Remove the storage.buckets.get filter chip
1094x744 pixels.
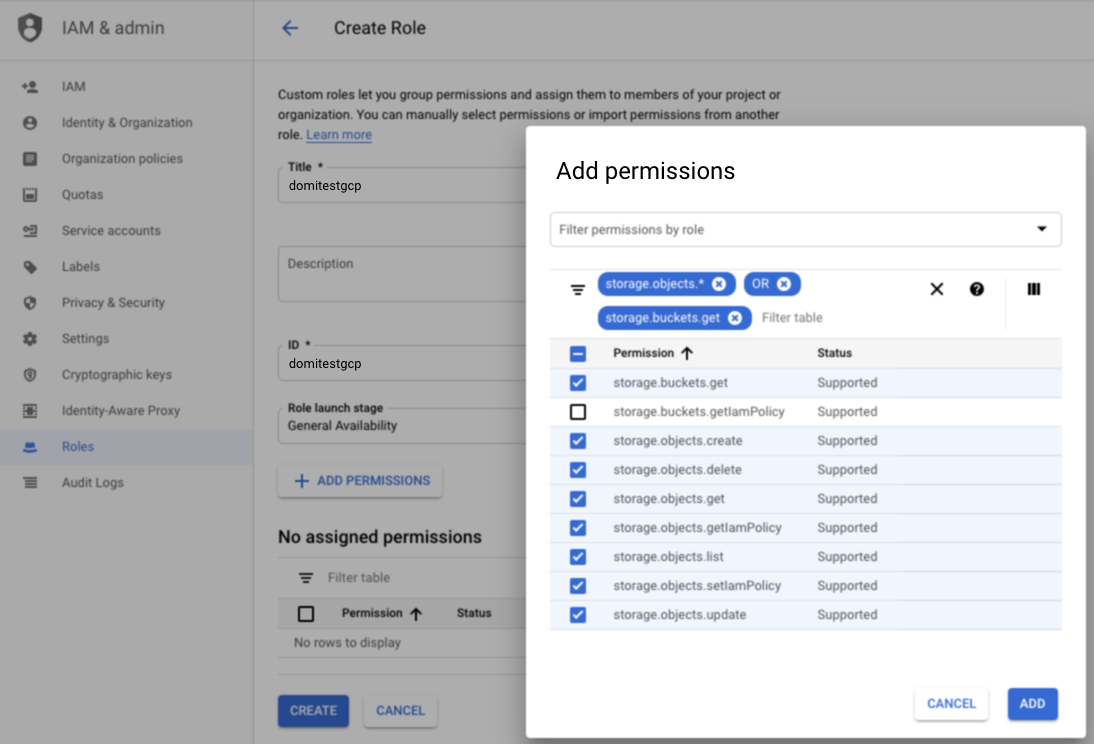(735, 318)
